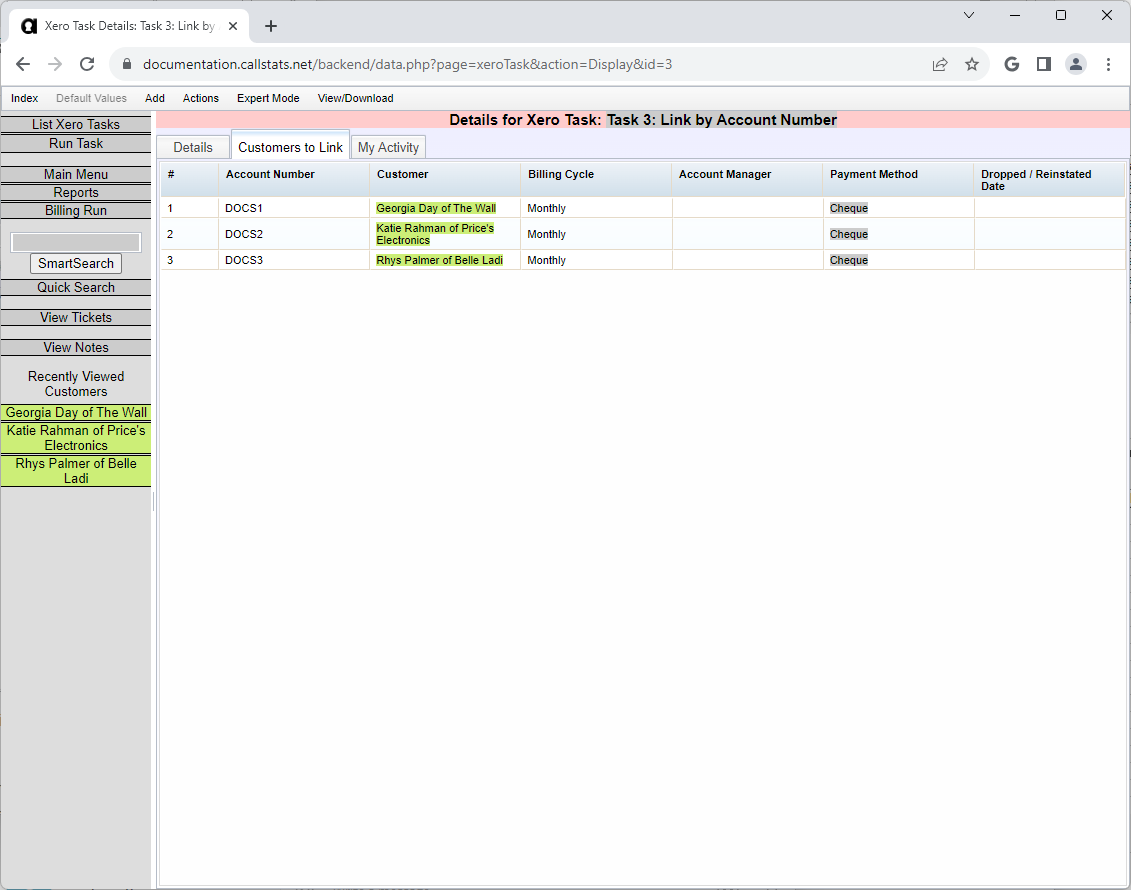
Task: Click the share page icon
Action: pos(939,64)
